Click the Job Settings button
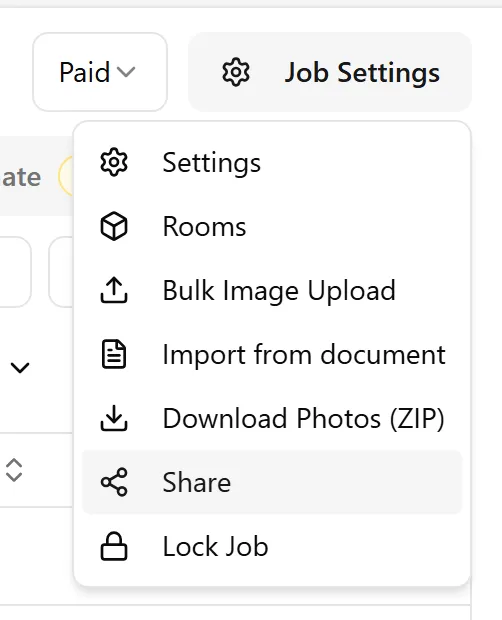Viewport: 502px width, 620px height. coord(330,72)
